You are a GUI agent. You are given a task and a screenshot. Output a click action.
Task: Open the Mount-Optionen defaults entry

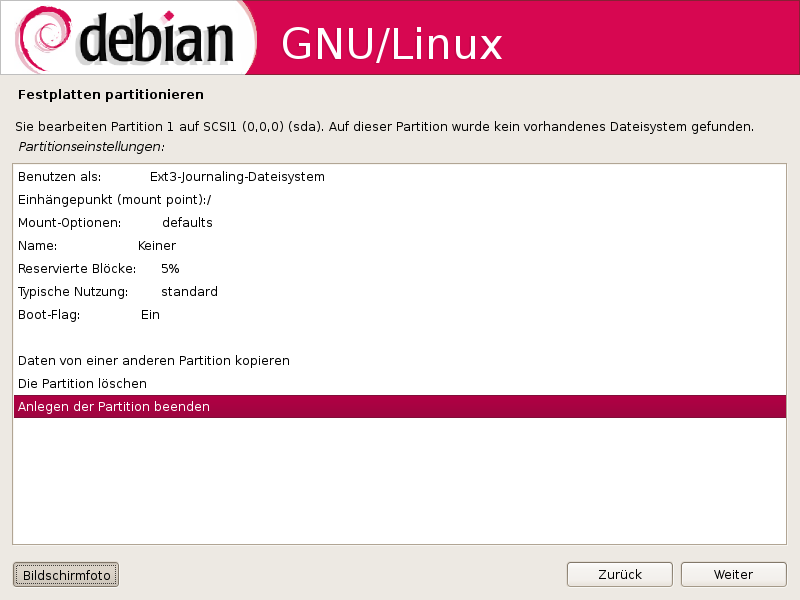click(115, 223)
